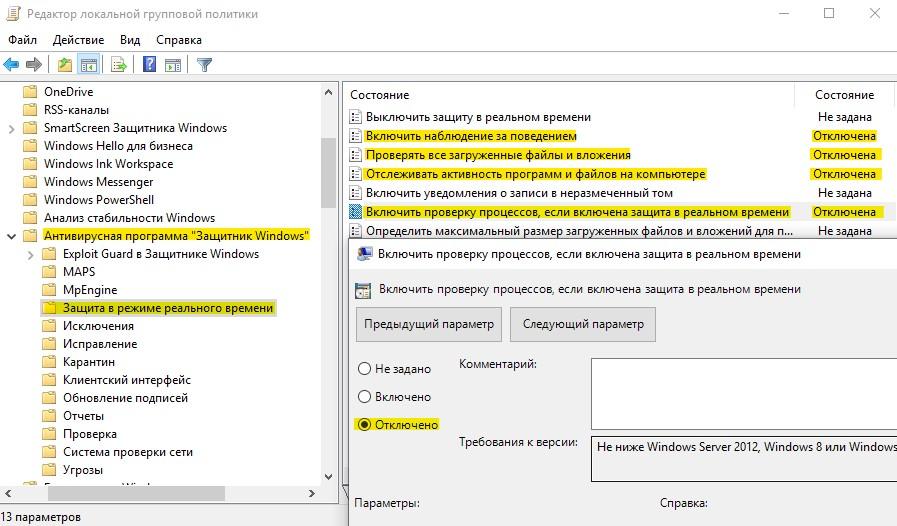Select policy 'Определить максимальный размер загруженных файлов'
Image resolution: width=897 pixels, height=526 pixels.
579,231
